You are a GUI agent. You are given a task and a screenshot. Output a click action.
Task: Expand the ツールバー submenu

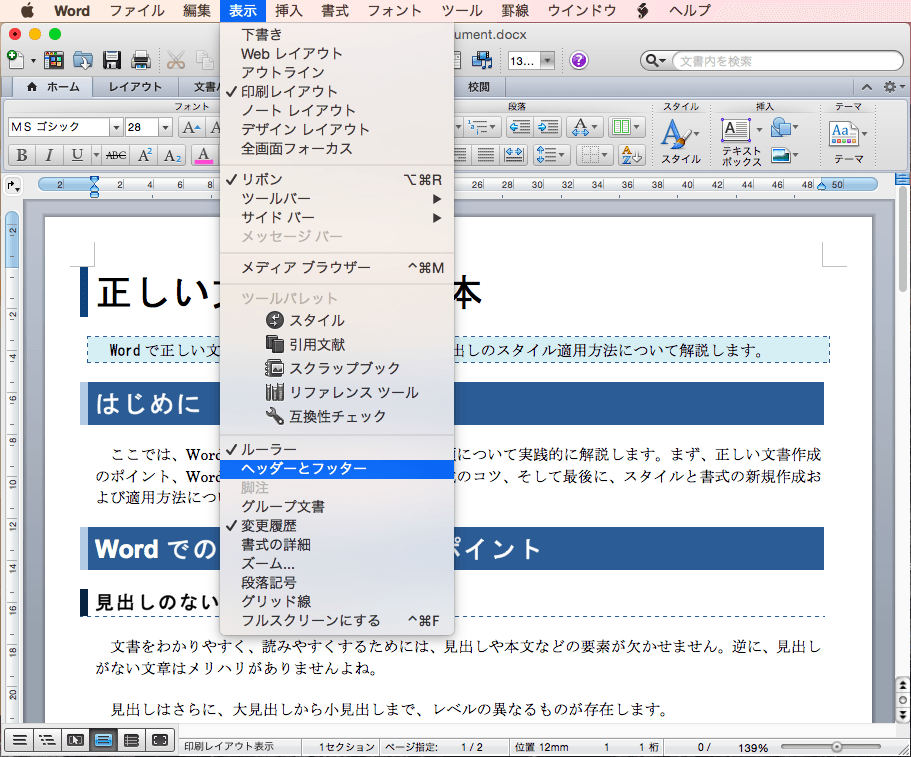[x=337, y=199]
